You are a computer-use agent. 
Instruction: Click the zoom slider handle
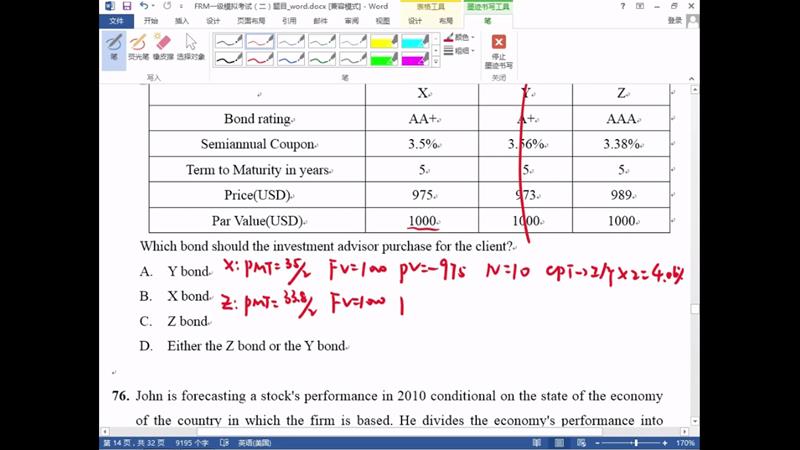pos(636,443)
